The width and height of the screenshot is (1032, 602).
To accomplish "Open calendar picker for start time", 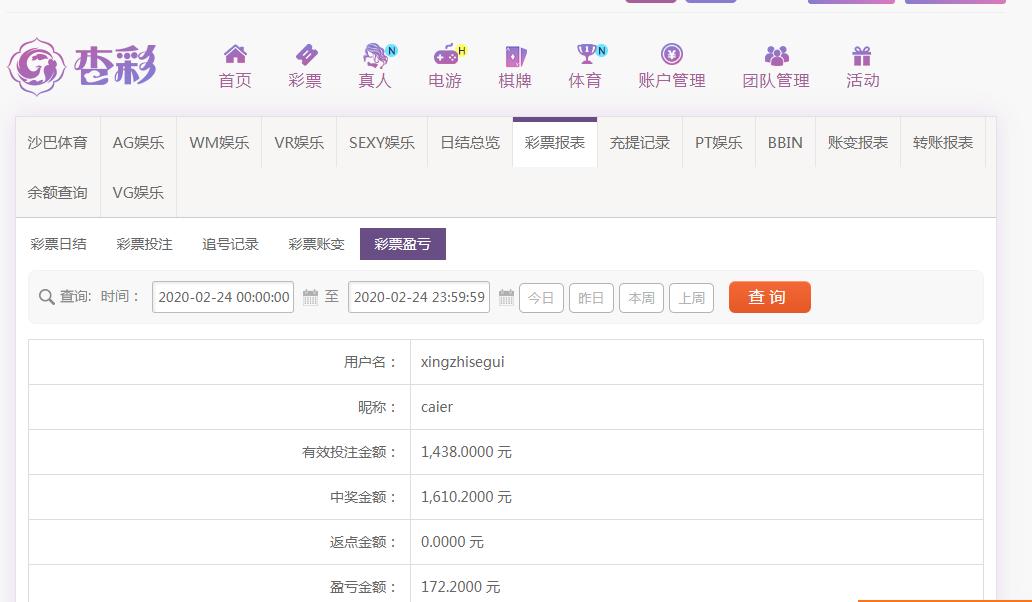I will click(310, 297).
